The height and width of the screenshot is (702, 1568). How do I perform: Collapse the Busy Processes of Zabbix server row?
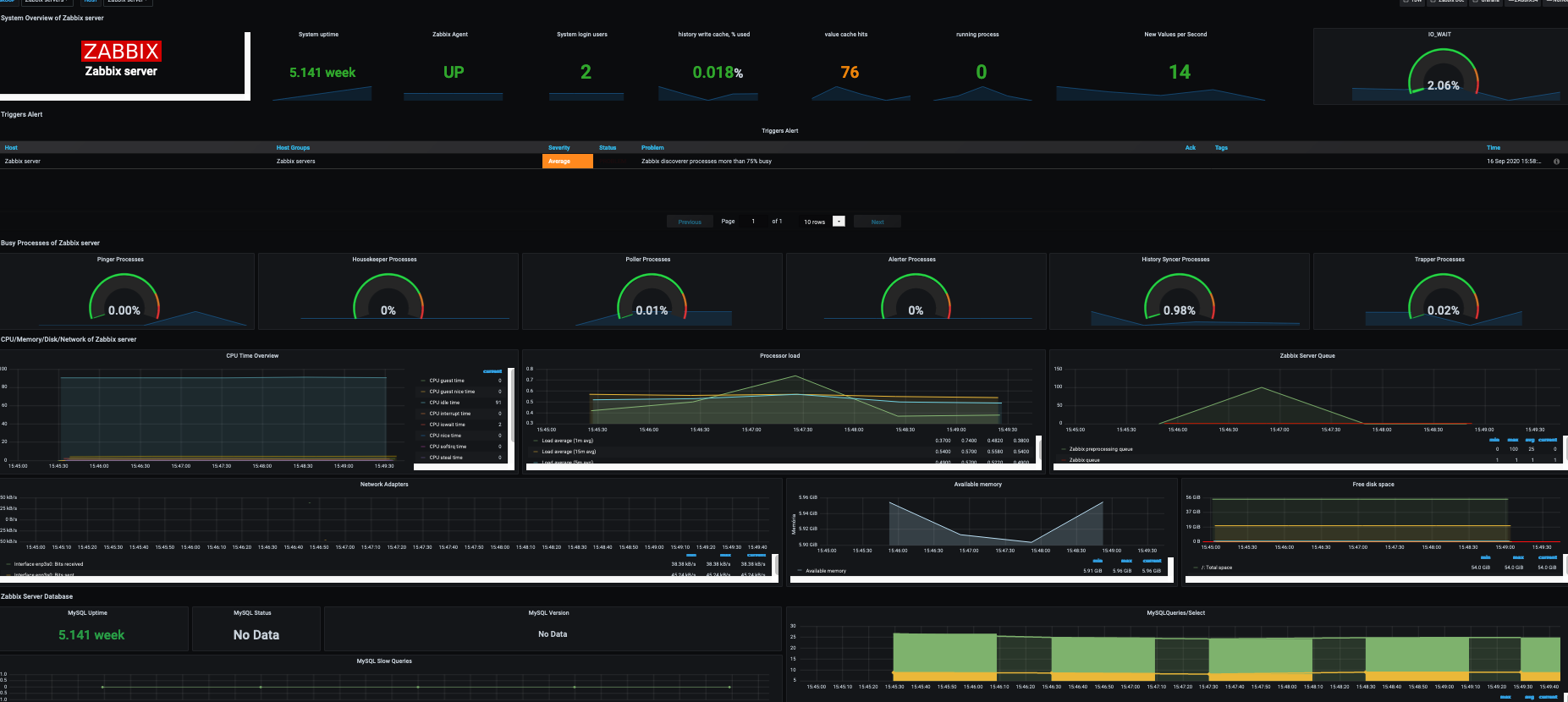click(50, 243)
